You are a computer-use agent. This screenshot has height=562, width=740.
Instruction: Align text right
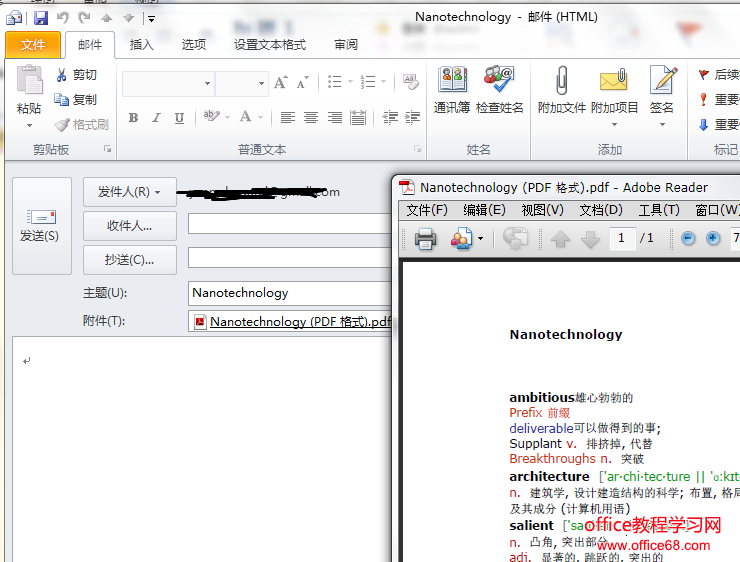coord(335,117)
